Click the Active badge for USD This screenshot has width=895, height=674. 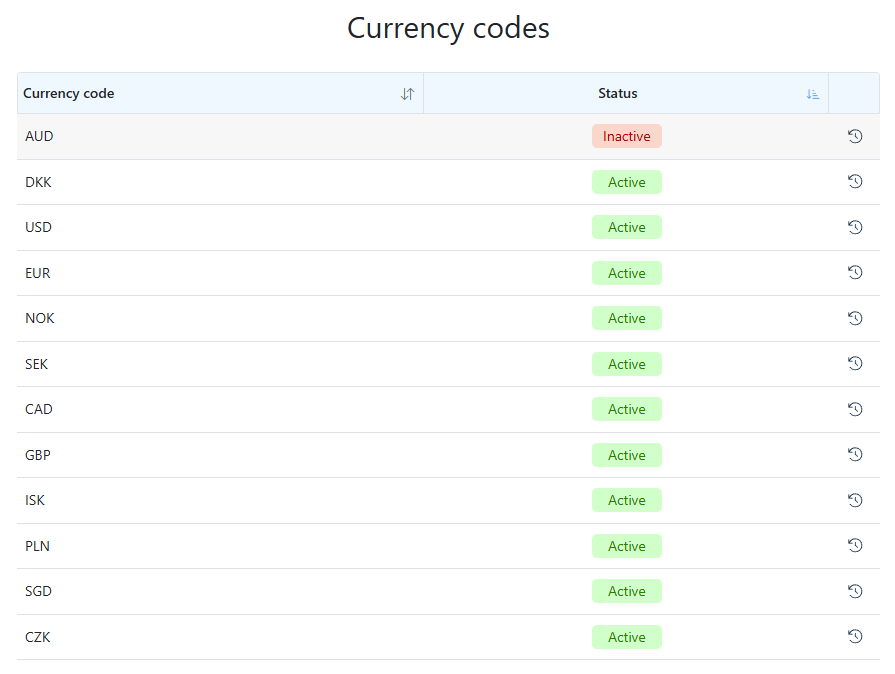tap(627, 227)
